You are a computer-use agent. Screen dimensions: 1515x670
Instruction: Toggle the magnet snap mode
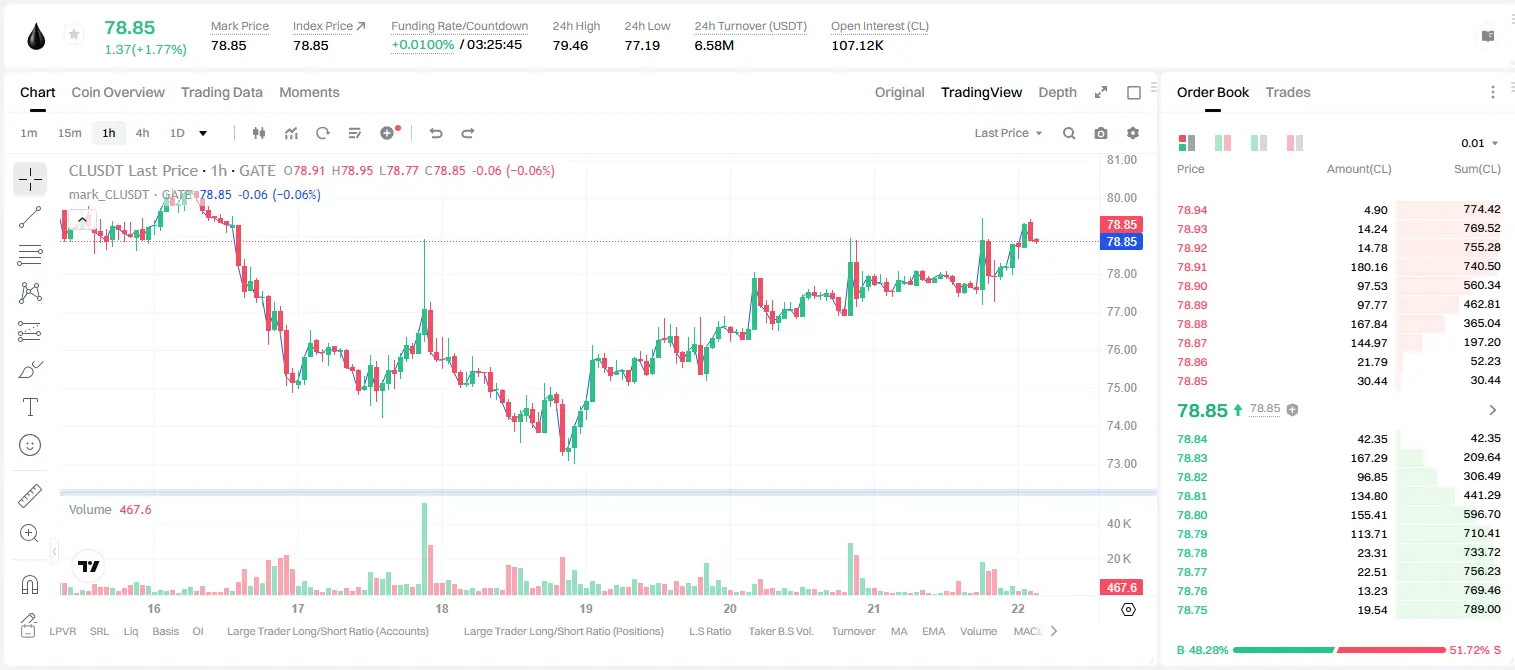tap(30, 584)
